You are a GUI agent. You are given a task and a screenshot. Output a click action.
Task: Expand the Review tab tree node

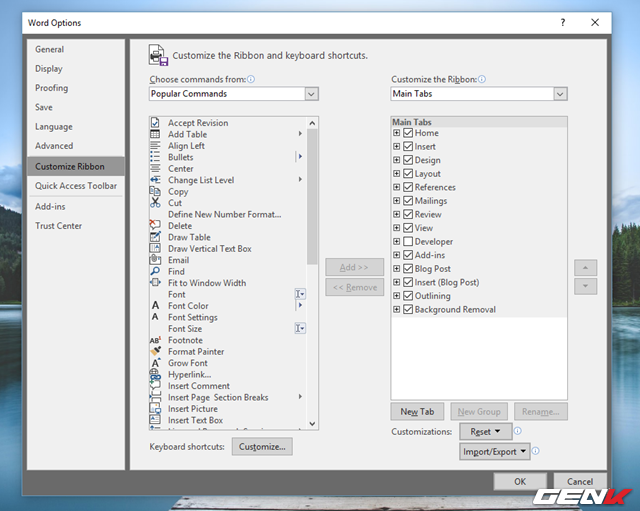396,214
